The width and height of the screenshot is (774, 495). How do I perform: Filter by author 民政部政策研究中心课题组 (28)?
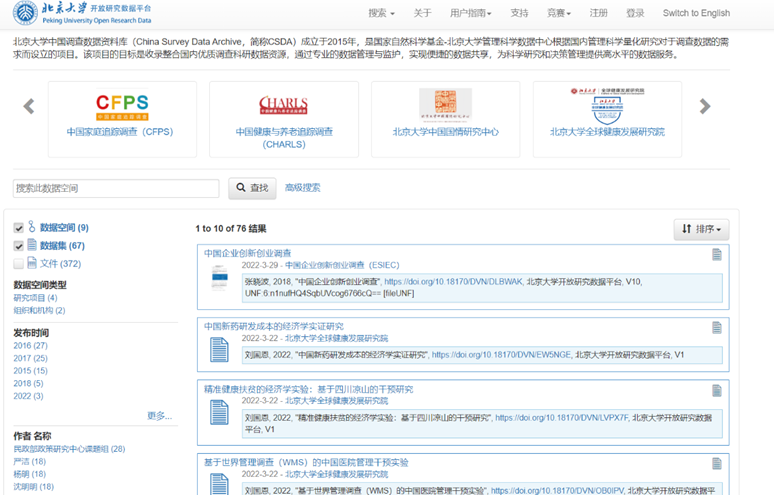click(69, 449)
